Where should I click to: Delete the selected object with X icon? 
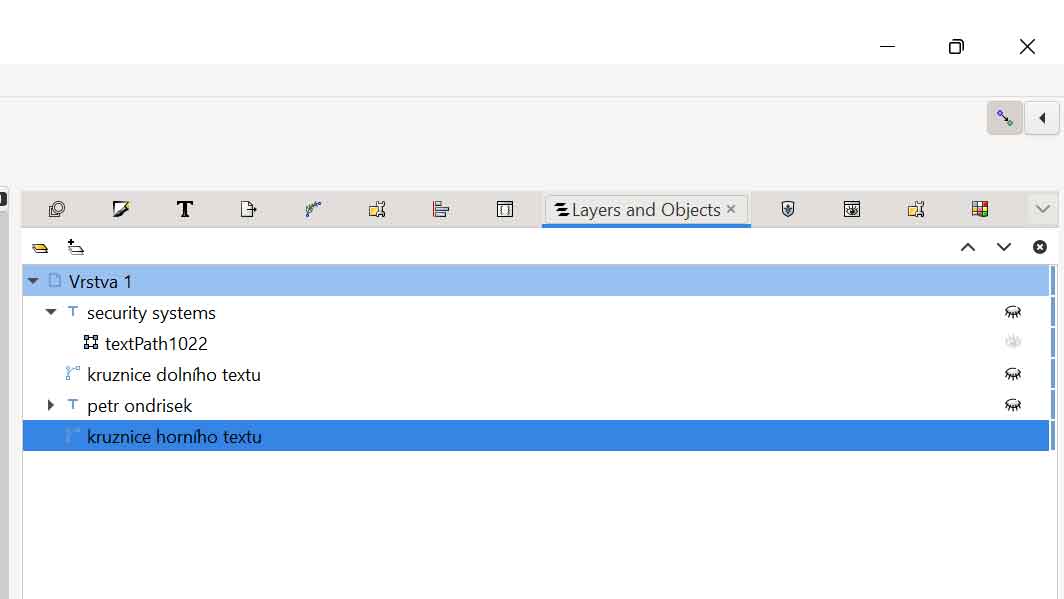pyautogui.click(x=1040, y=247)
